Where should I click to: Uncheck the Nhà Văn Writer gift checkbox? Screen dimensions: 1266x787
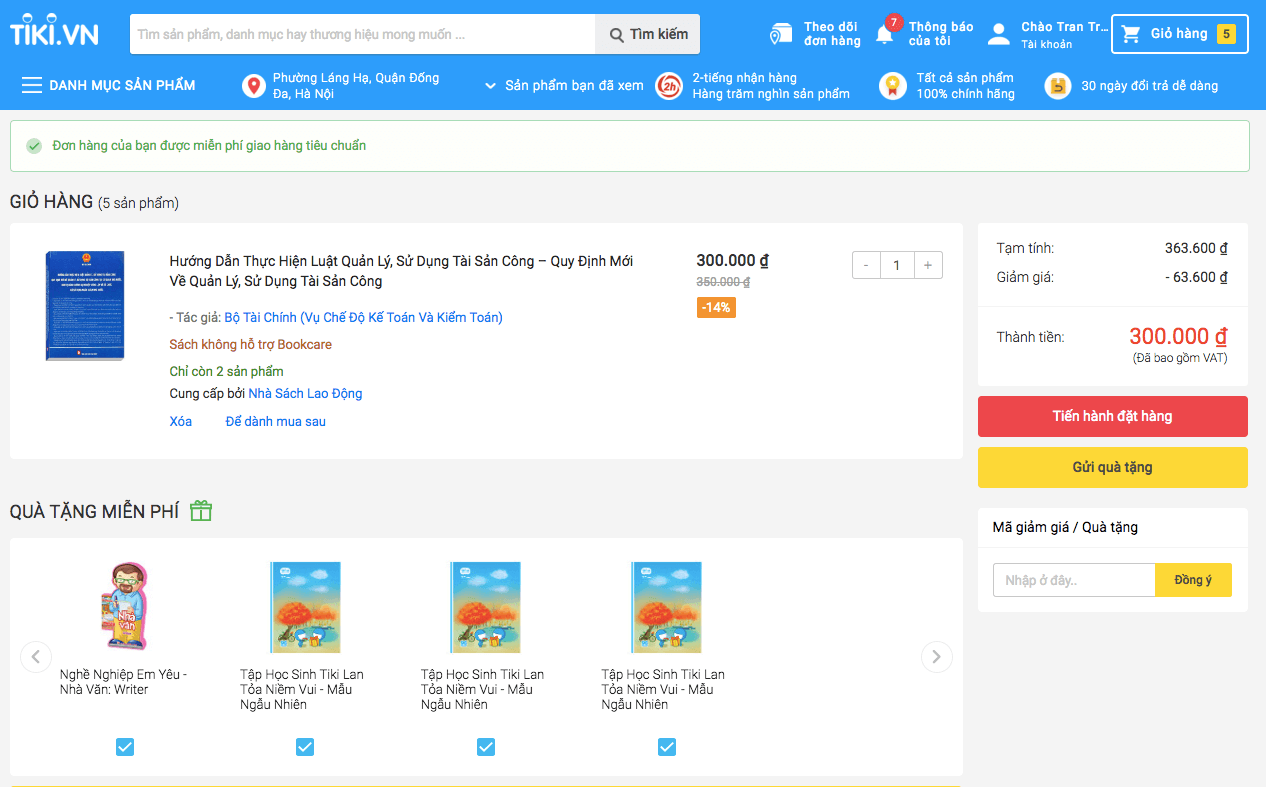(125, 746)
